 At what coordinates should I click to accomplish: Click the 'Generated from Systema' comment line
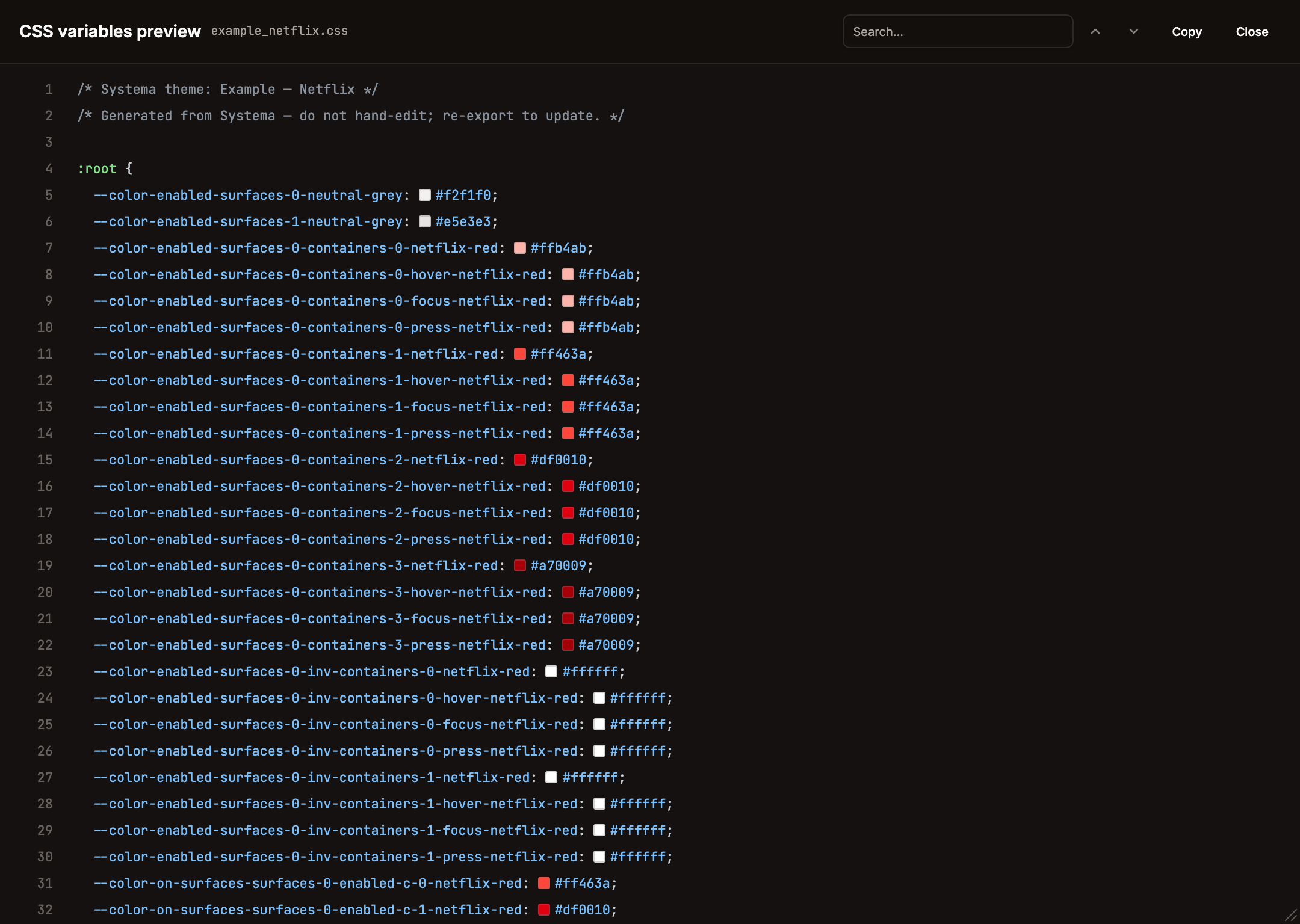pos(351,115)
